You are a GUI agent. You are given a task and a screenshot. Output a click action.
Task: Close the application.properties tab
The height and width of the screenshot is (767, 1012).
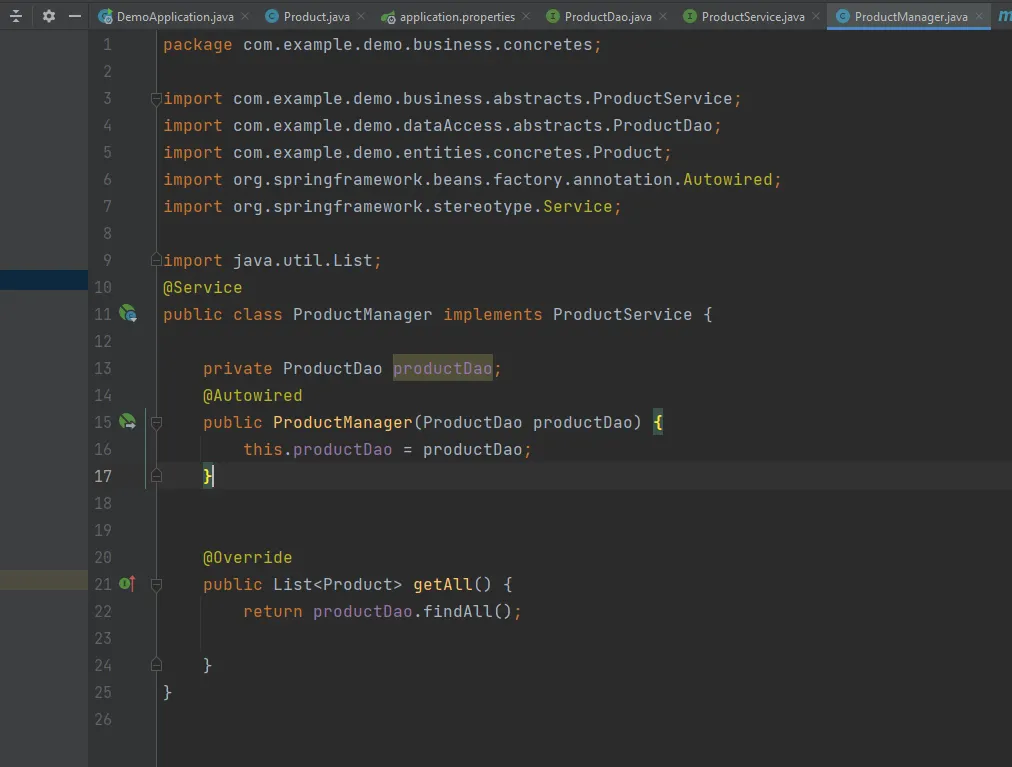pos(526,16)
